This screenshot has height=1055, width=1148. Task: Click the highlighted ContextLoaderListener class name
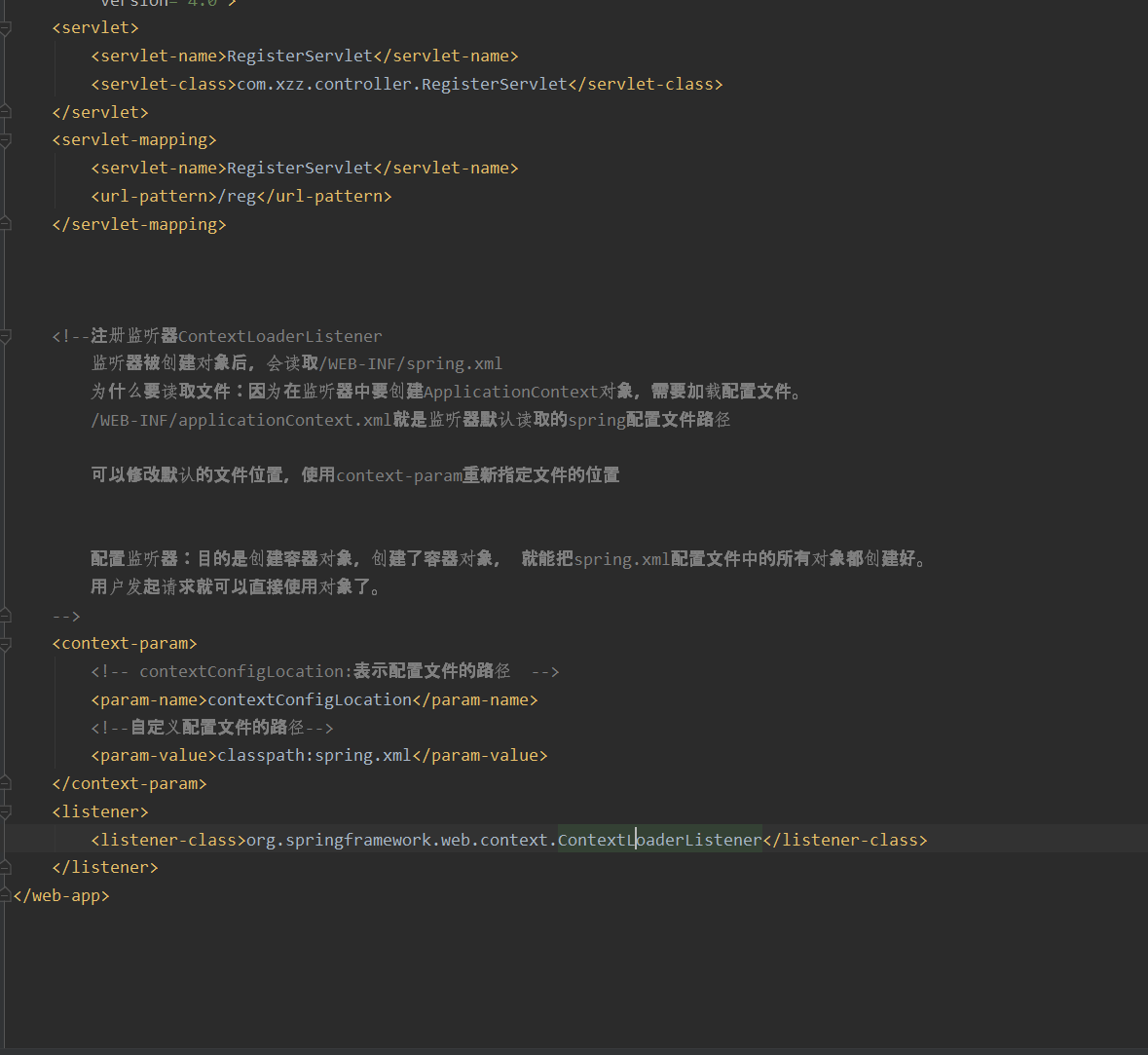(x=659, y=840)
